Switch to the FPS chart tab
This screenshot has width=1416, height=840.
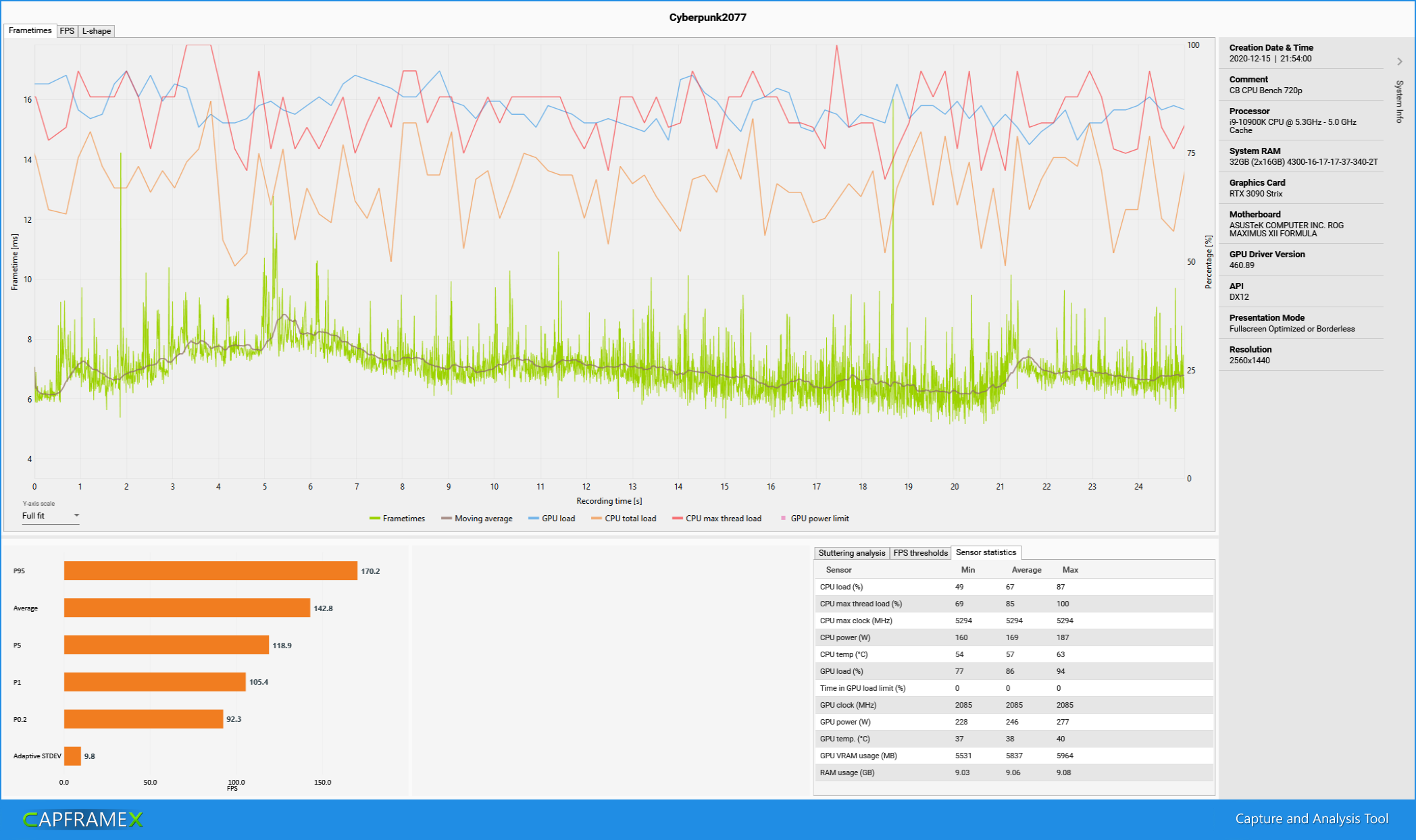click(67, 31)
